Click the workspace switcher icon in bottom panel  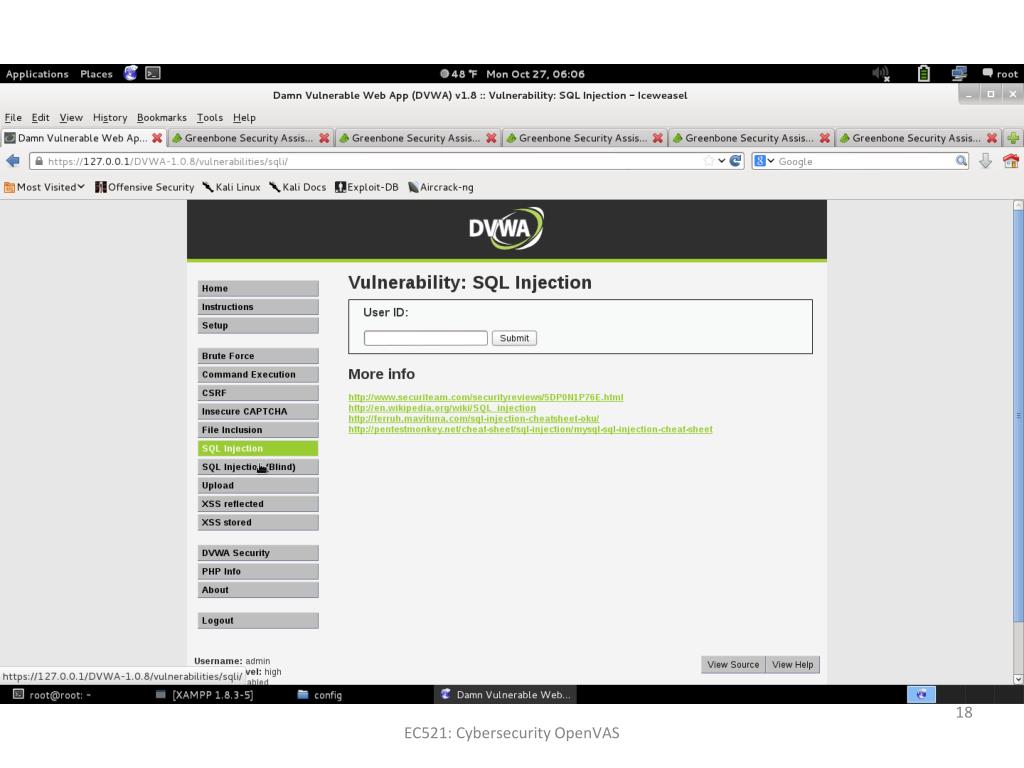point(921,694)
